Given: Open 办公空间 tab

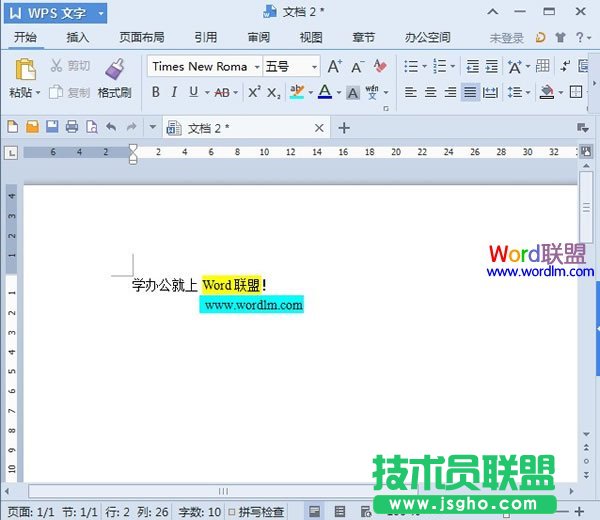Looking at the screenshot, I should (427, 37).
